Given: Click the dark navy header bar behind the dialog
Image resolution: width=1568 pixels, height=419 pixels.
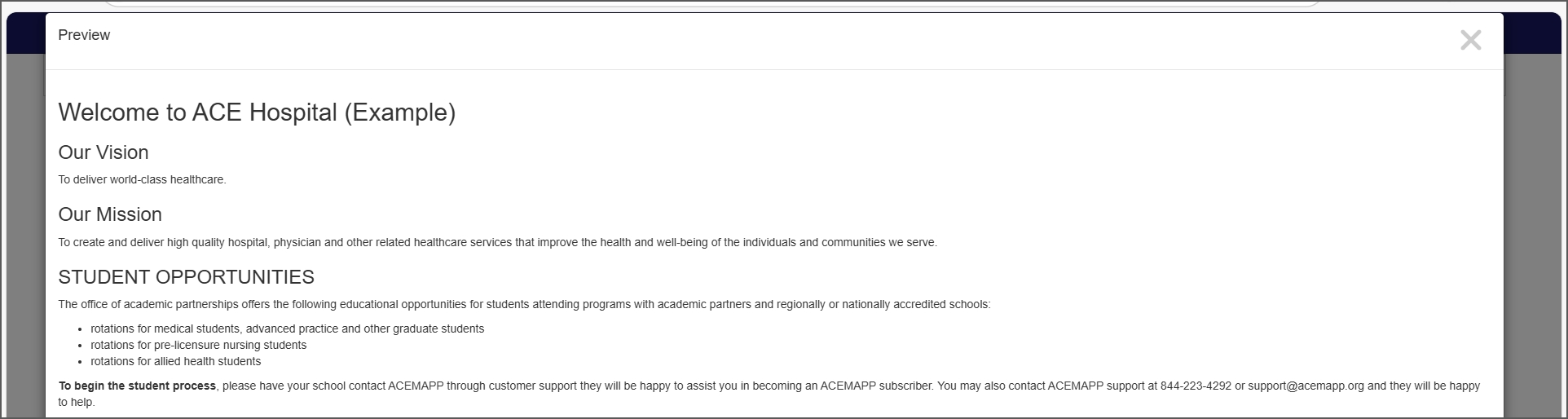Looking at the screenshot, I should pyautogui.click(x=1532, y=33).
